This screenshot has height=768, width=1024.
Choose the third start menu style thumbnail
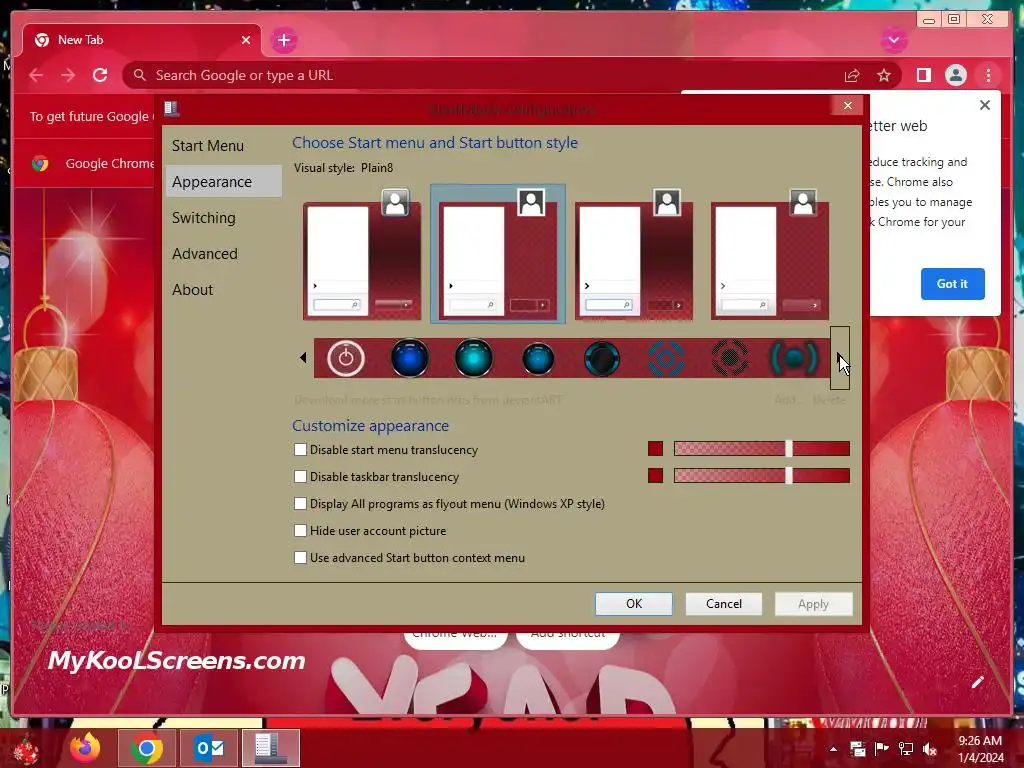click(633, 255)
